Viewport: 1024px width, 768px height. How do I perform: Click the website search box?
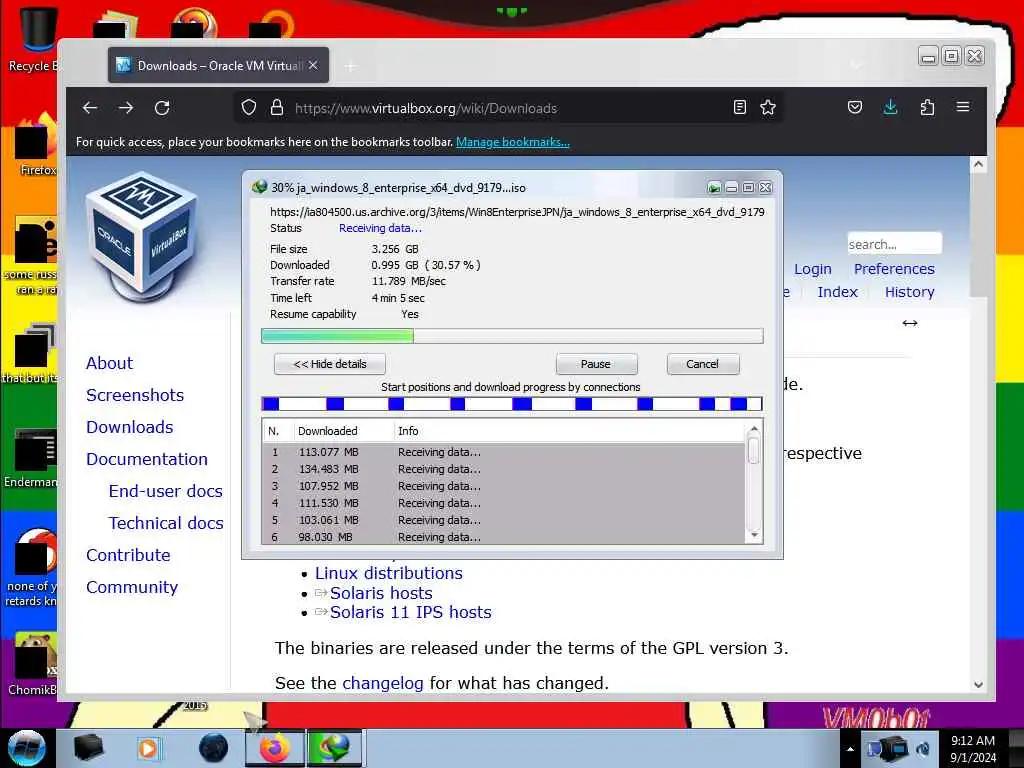coord(894,244)
